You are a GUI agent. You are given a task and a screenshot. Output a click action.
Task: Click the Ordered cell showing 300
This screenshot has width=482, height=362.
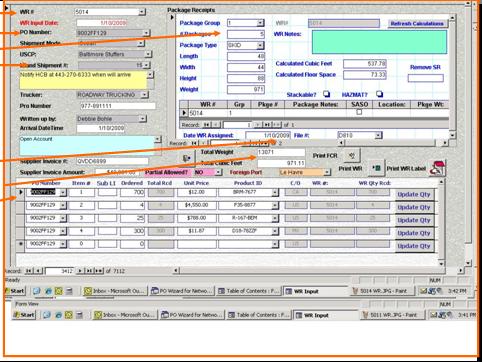pos(132,231)
